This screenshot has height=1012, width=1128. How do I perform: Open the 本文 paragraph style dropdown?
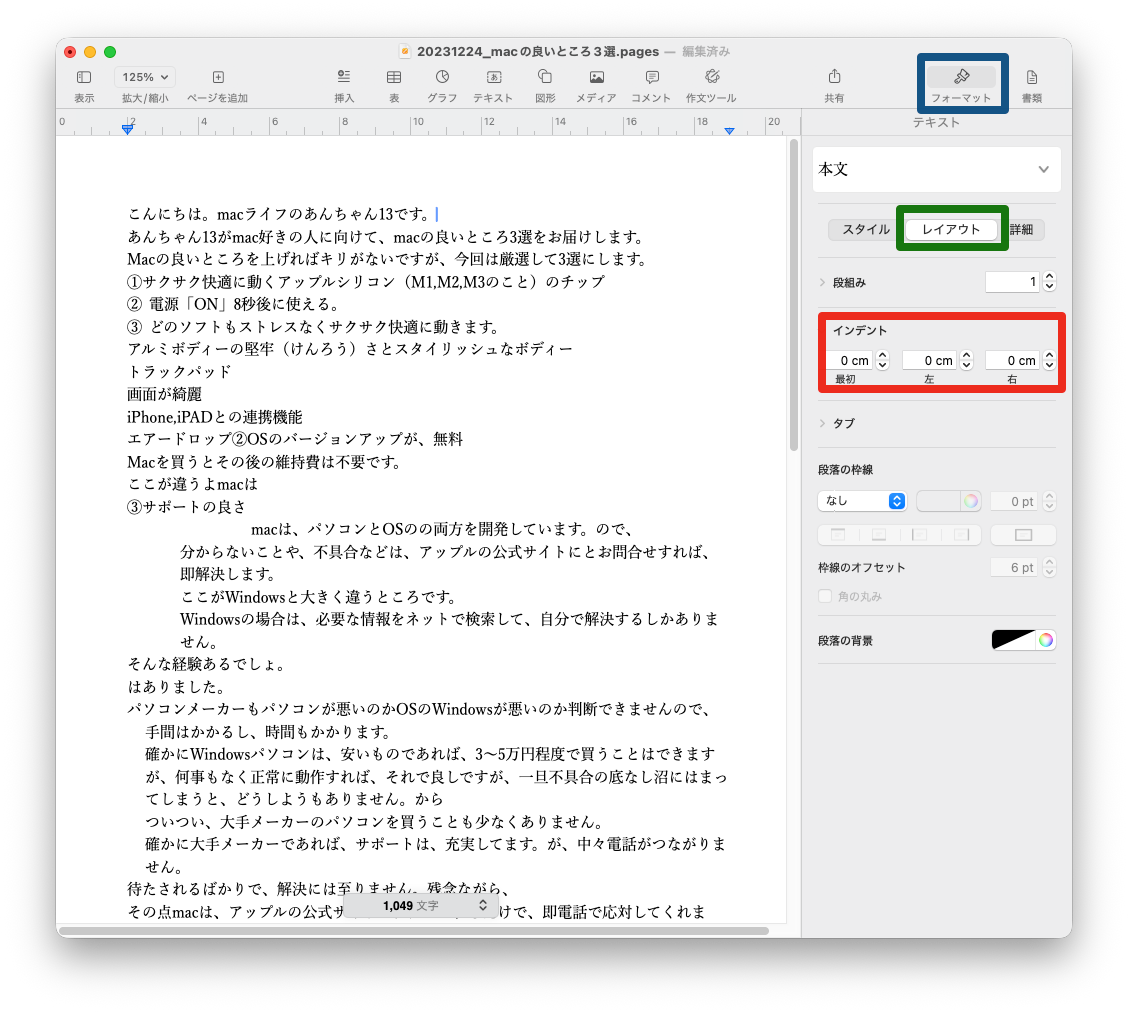coord(936,170)
